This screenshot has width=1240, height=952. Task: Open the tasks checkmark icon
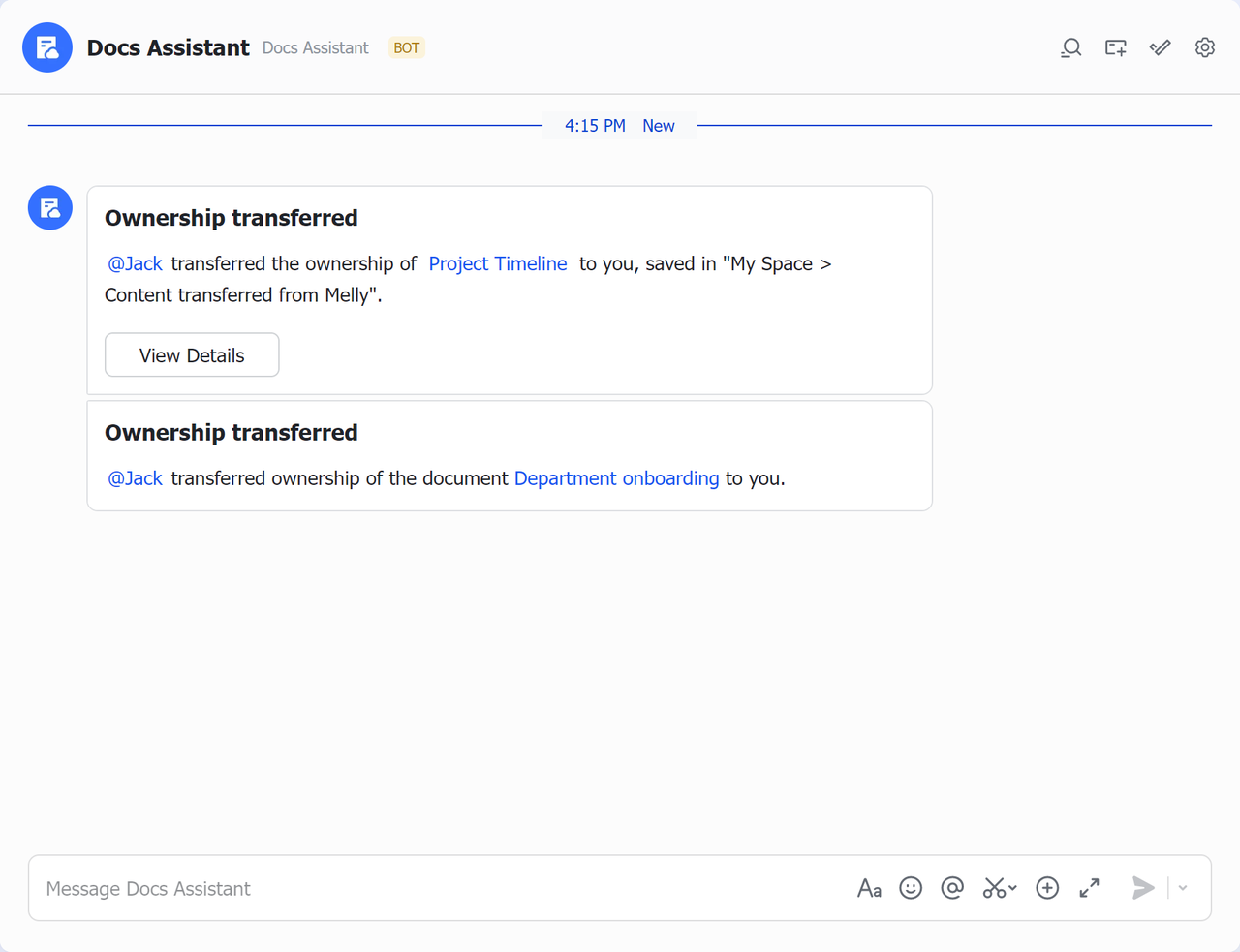(1160, 47)
